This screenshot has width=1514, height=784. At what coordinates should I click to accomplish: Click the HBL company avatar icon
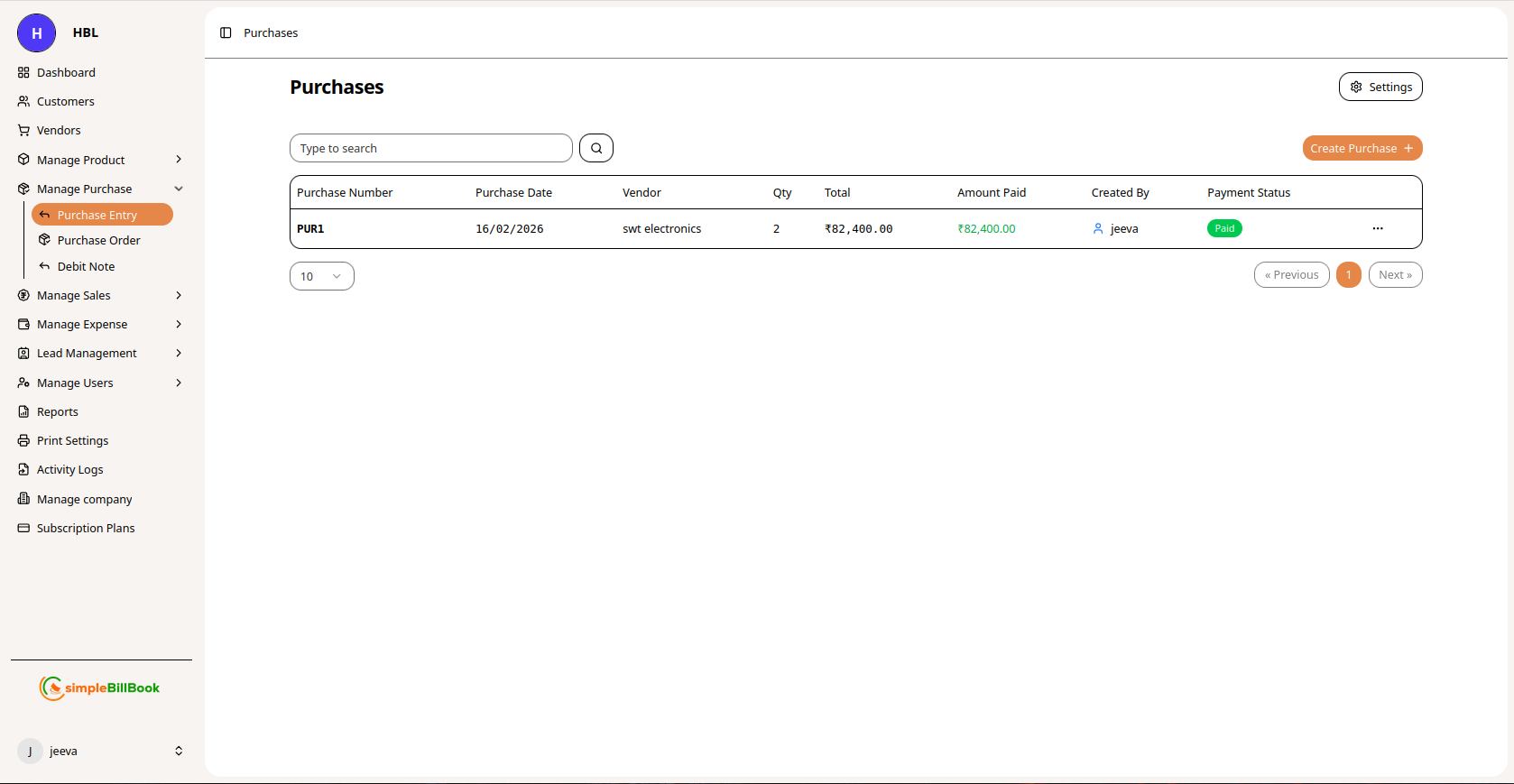[37, 33]
